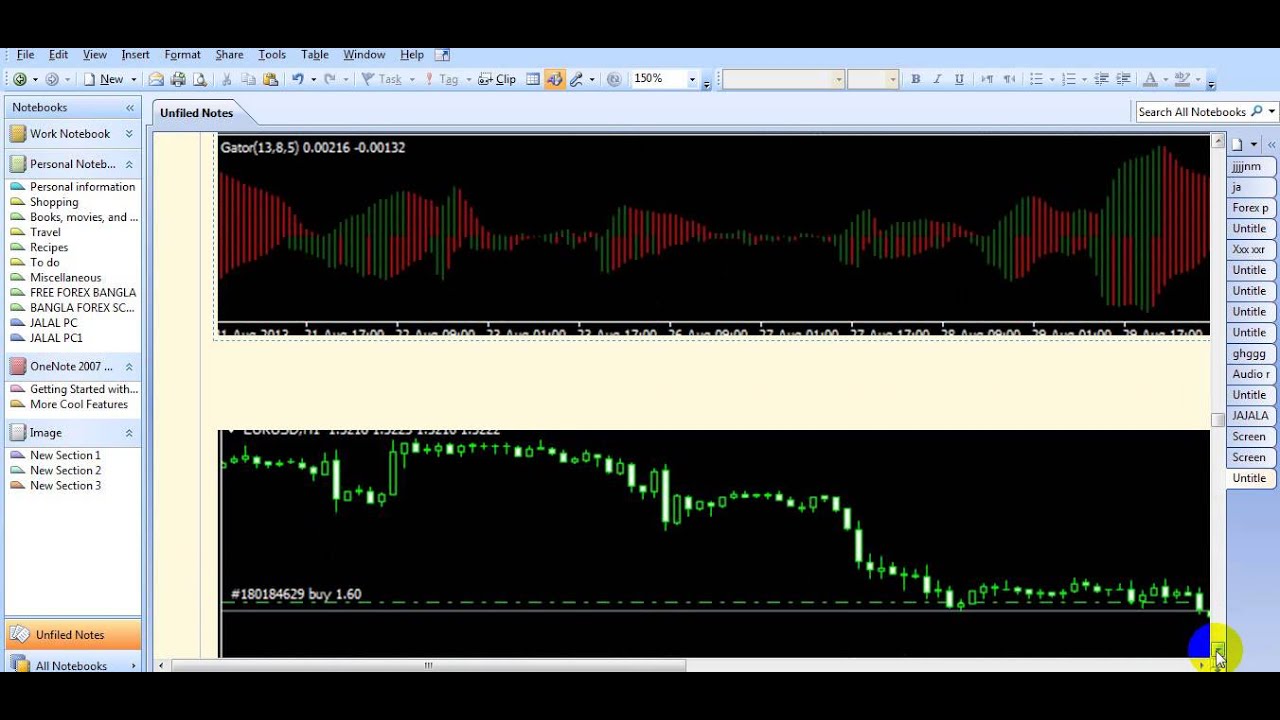Click the Tag icon
Image resolution: width=1280 pixels, height=720 pixels.
coord(441,79)
